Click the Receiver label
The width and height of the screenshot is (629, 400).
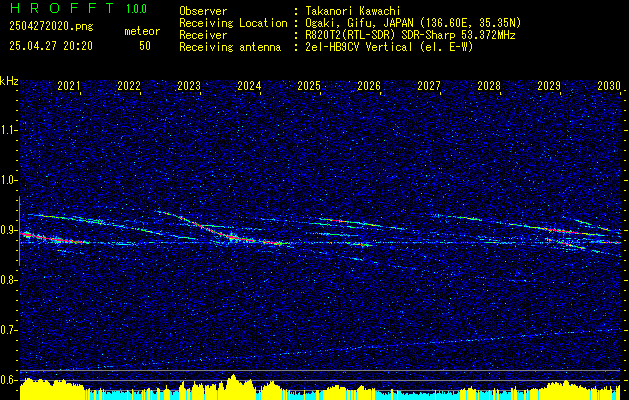coord(203,35)
